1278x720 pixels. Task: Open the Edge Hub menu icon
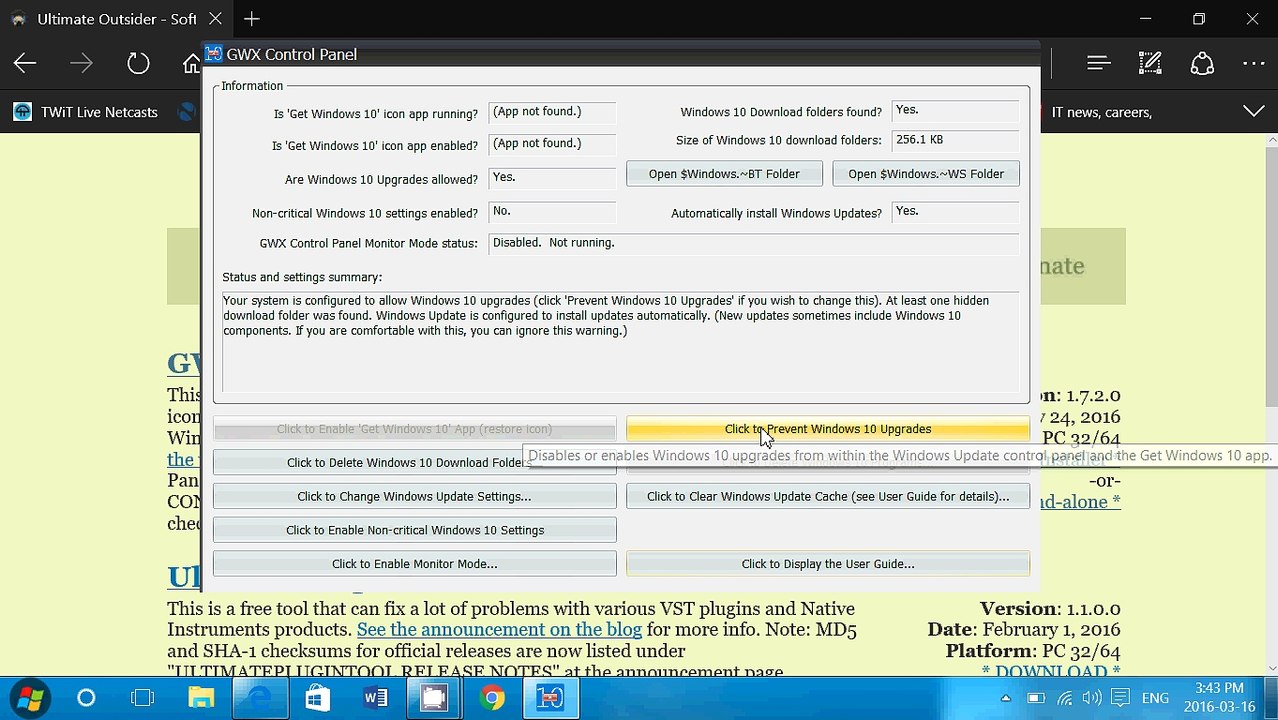tap(1099, 64)
